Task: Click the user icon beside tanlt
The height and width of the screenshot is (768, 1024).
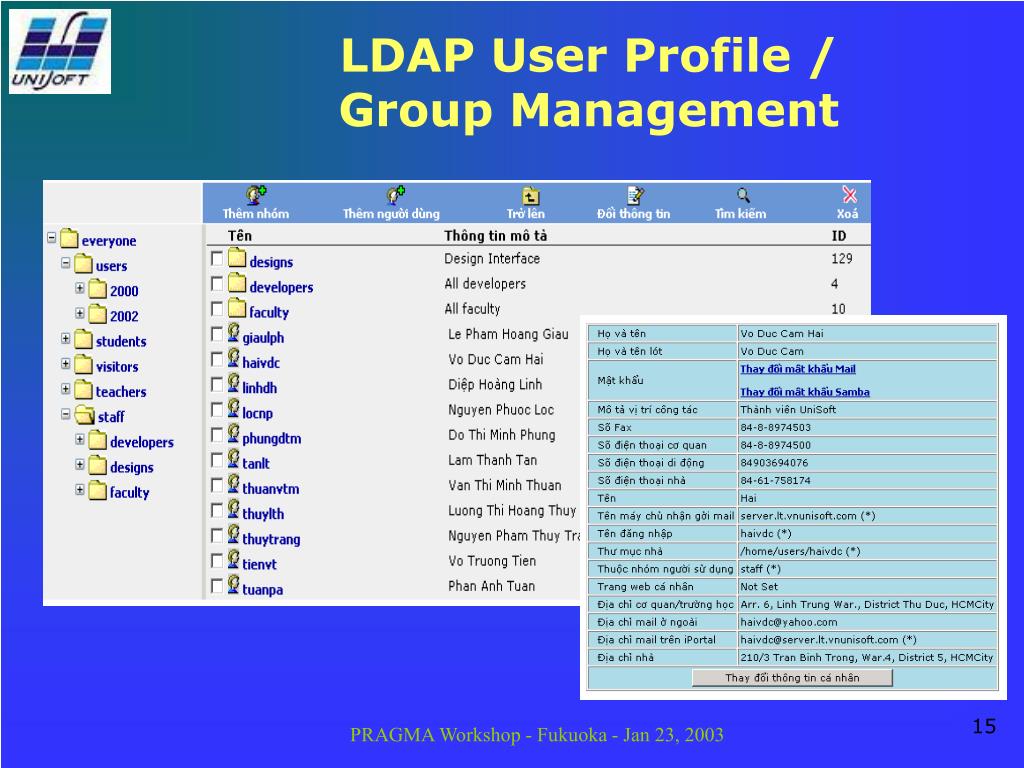Action: tap(233, 459)
